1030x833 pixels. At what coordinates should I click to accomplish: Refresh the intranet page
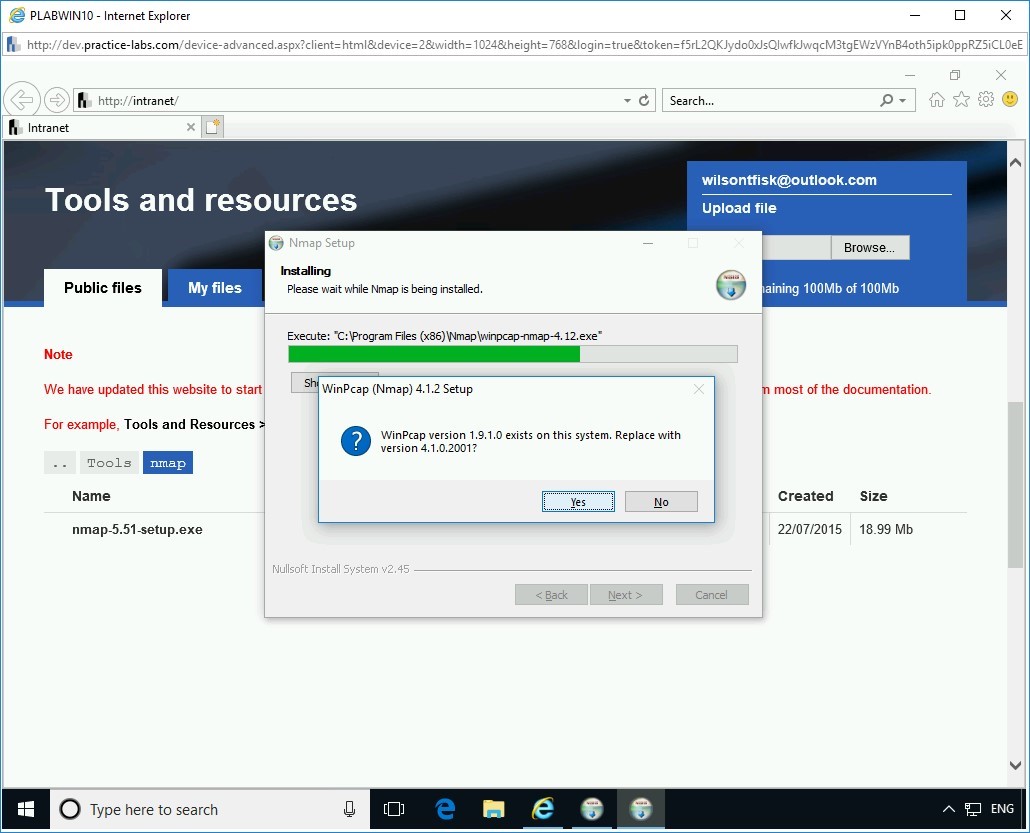[641, 99]
